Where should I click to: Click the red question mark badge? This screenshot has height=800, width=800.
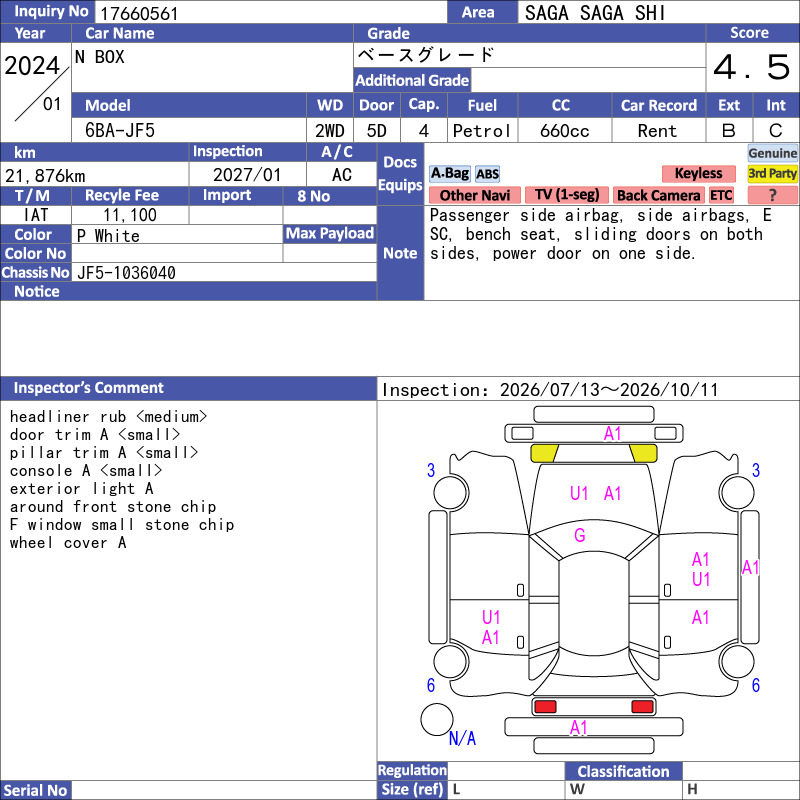pos(772,195)
